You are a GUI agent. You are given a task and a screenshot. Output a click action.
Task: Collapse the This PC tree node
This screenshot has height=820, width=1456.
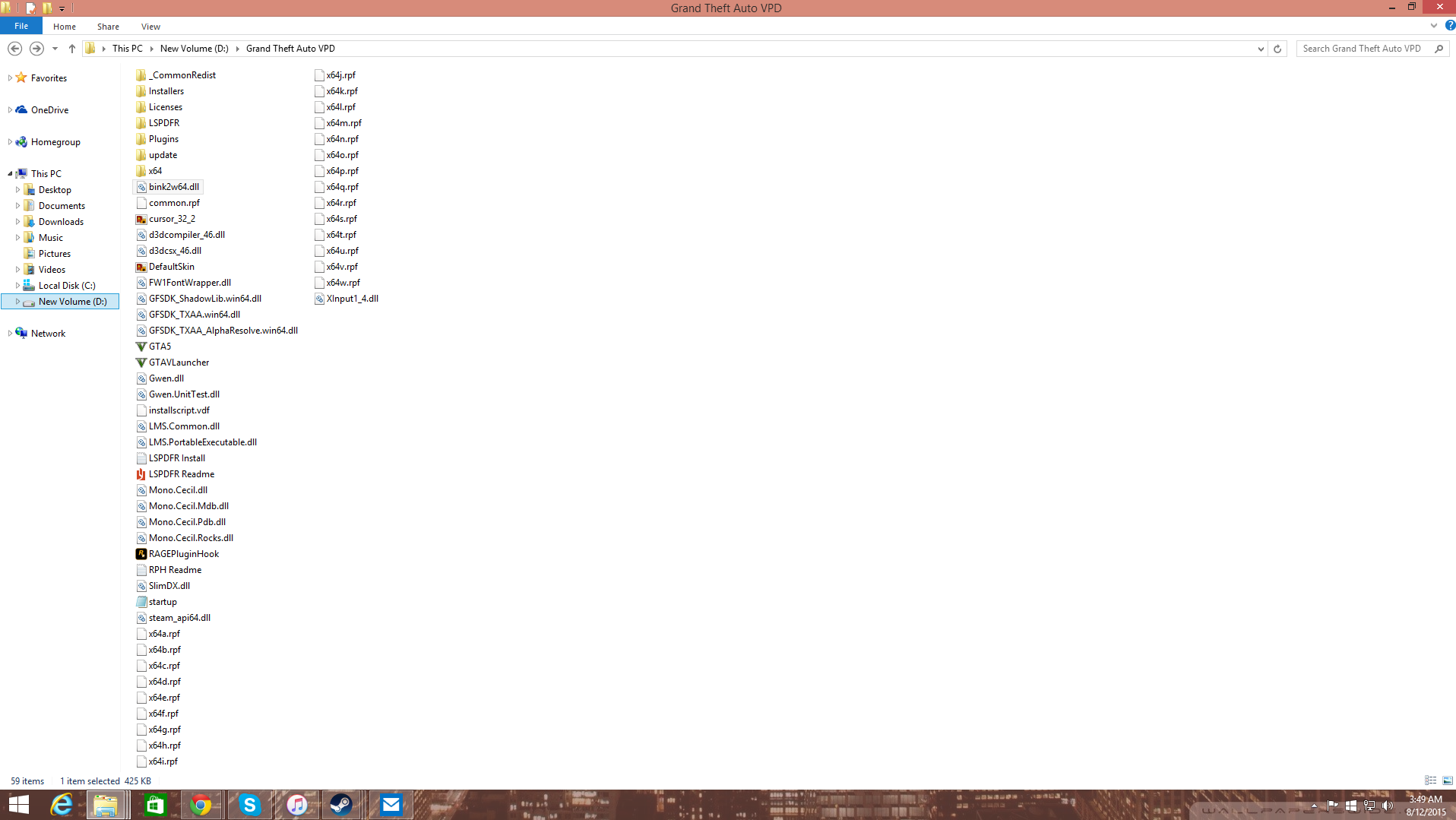click(10, 174)
